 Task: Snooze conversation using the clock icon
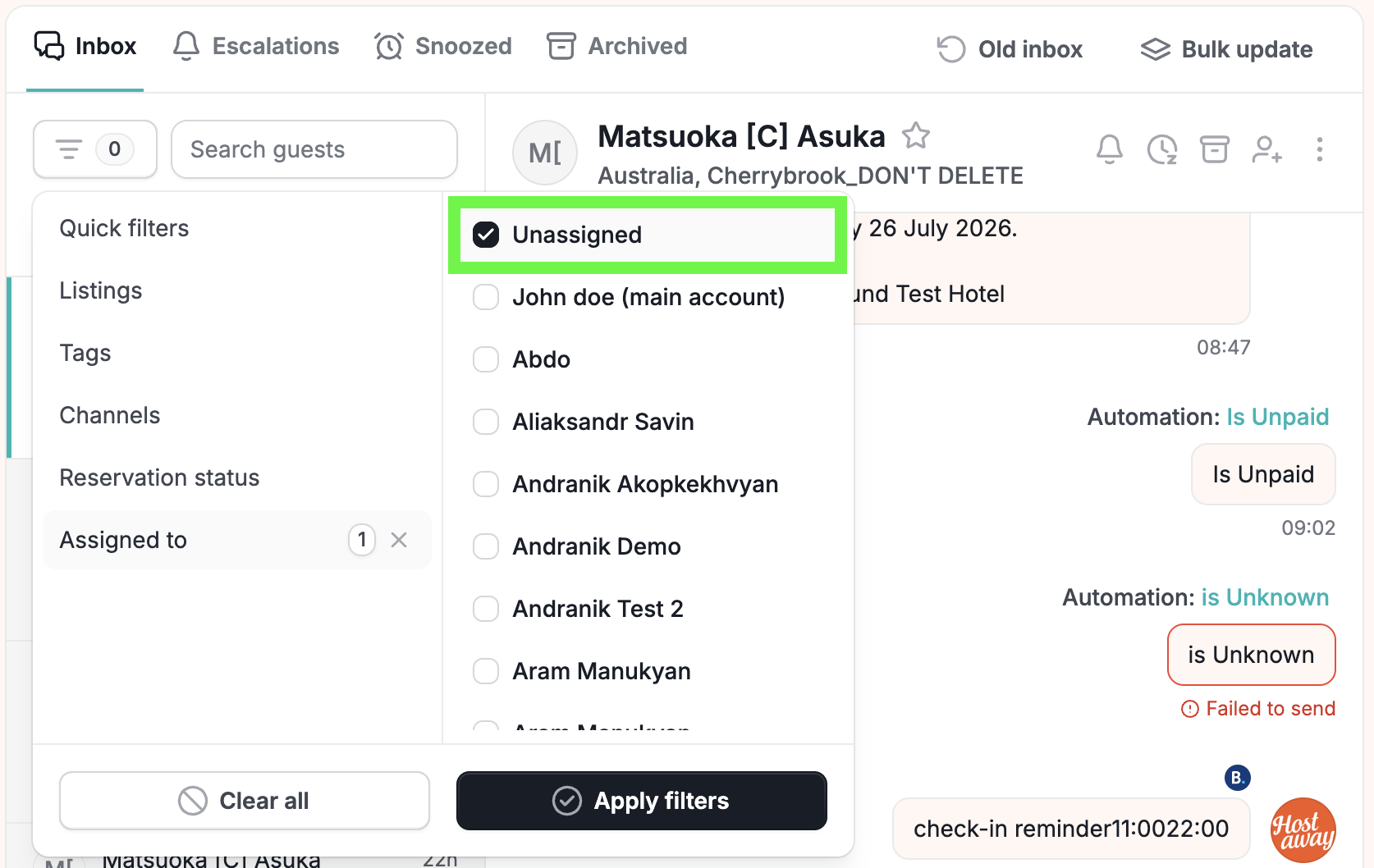pos(1162,149)
